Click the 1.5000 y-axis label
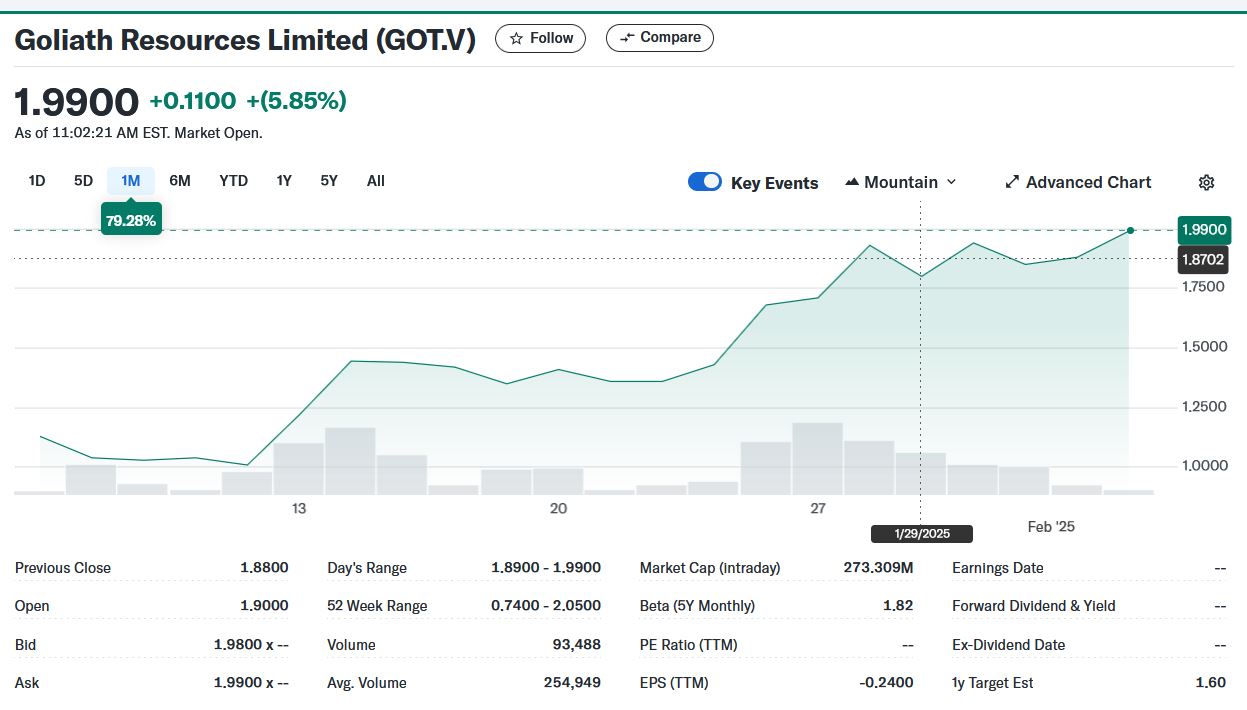The width and height of the screenshot is (1247, 710). coord(1204,347)
